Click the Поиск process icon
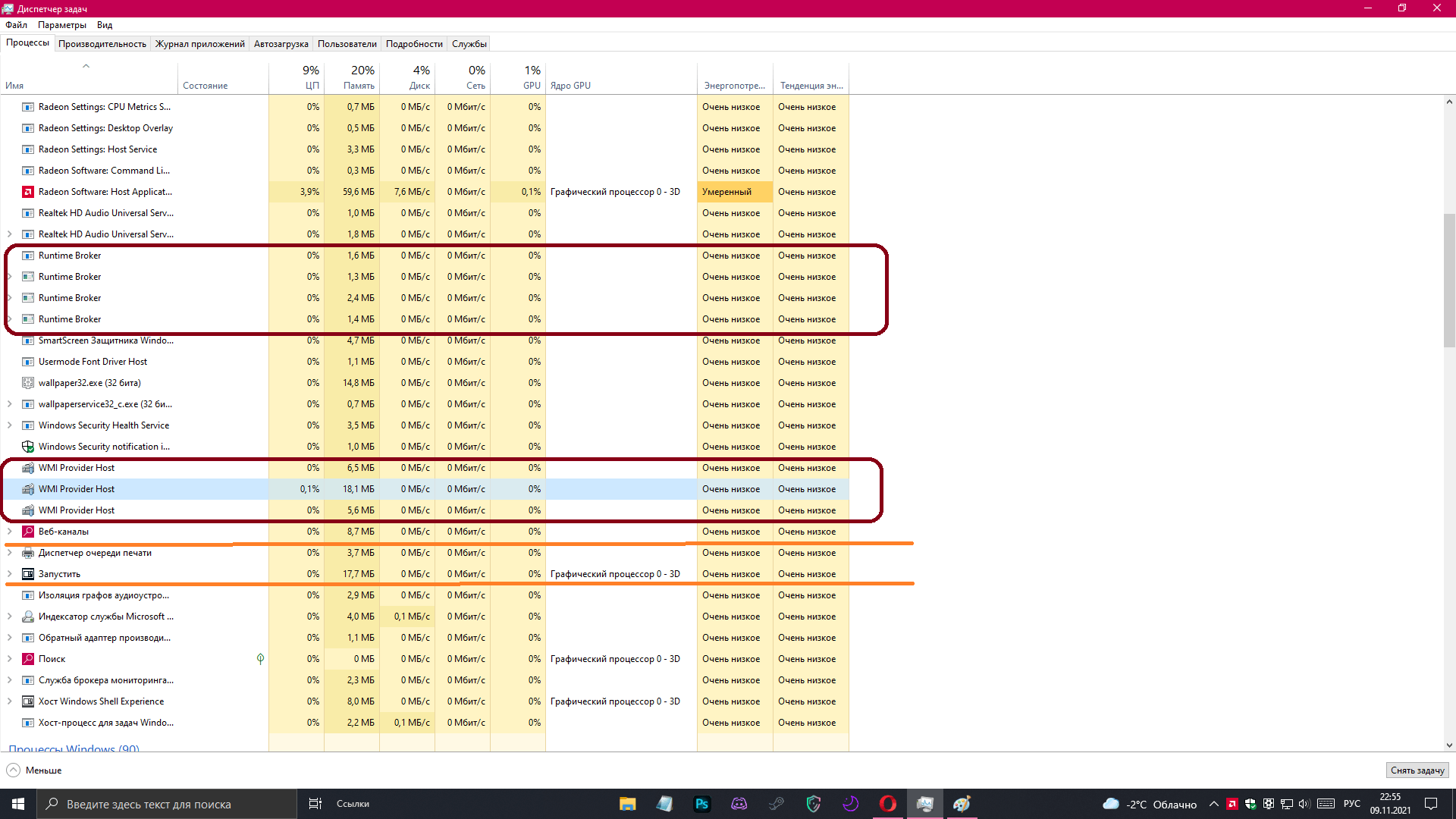Image resolution: width=1456 pixels, height=819 pixels. tap(28, 659)
